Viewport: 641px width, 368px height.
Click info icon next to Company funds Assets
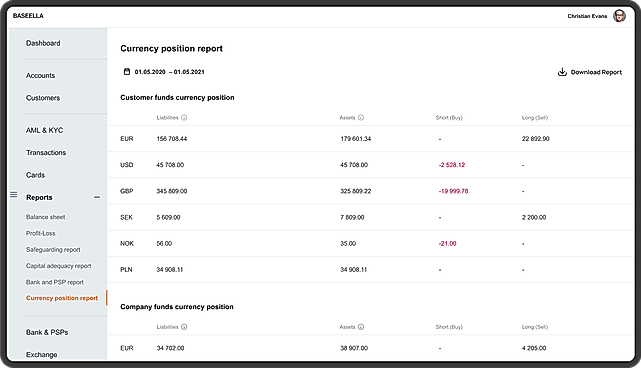361,327
